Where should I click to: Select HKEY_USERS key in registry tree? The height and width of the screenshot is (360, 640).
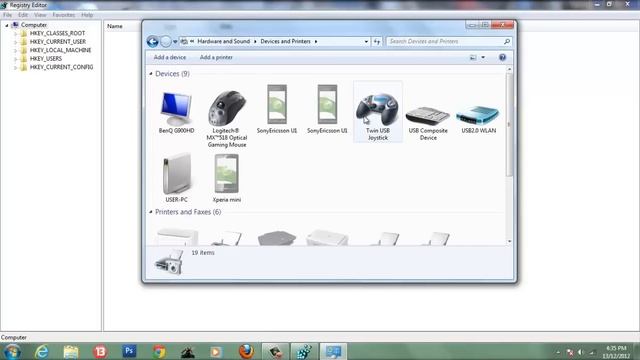(46, 59)
